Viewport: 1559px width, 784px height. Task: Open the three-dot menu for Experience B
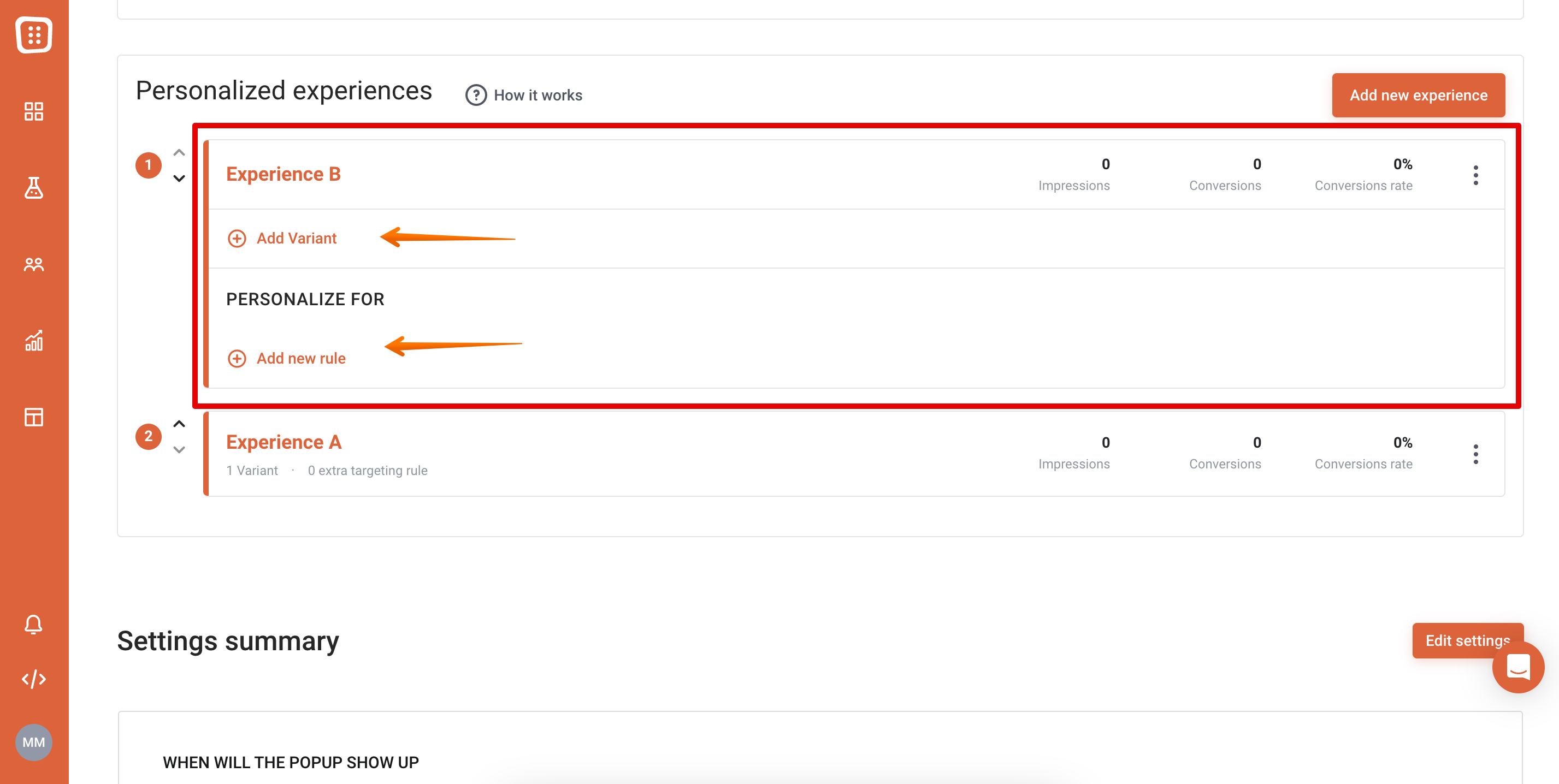pyautogui.click(x=1475, y=175)
